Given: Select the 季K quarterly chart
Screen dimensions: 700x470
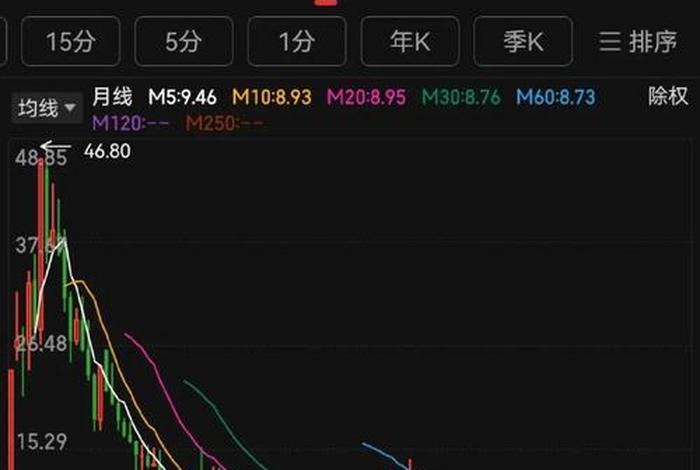Looking at the screenshot, I should (523, 42).
